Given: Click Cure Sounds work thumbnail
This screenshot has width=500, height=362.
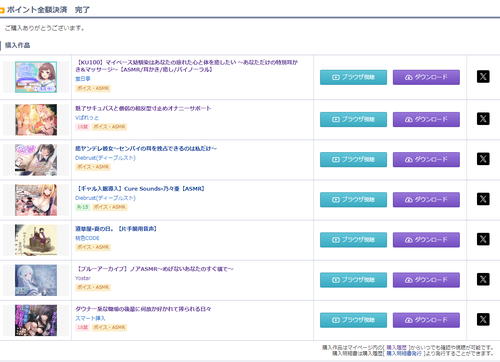Looking at the screenshot, I should (x=36, y=200).
